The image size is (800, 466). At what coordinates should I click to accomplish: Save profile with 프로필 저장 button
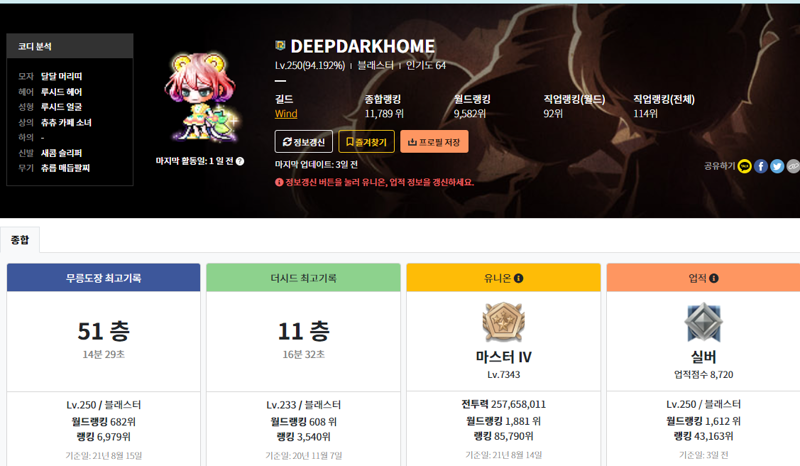[434, 142]
